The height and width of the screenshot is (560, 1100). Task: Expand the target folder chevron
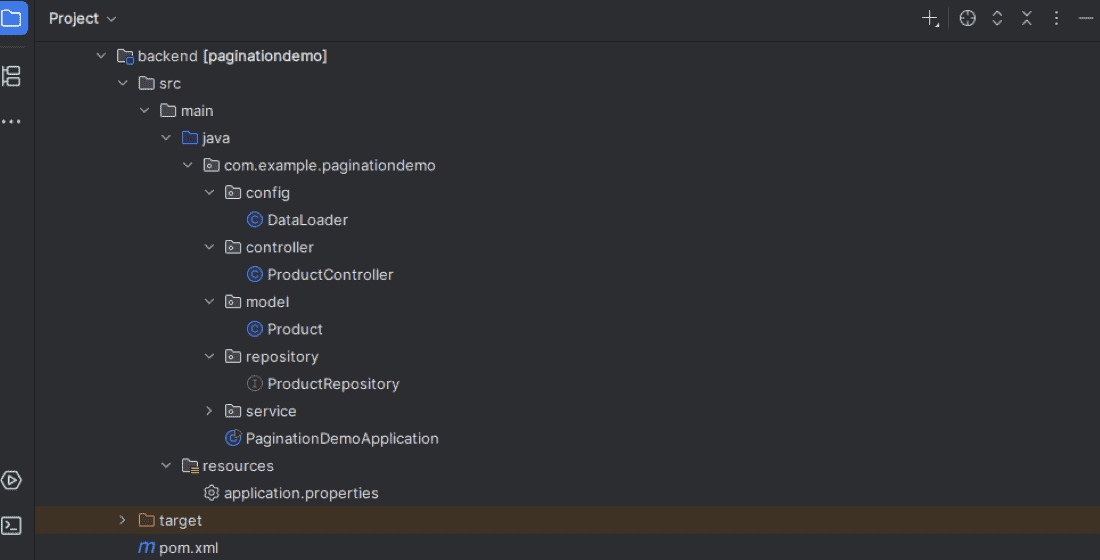click(x=123, y=521)
